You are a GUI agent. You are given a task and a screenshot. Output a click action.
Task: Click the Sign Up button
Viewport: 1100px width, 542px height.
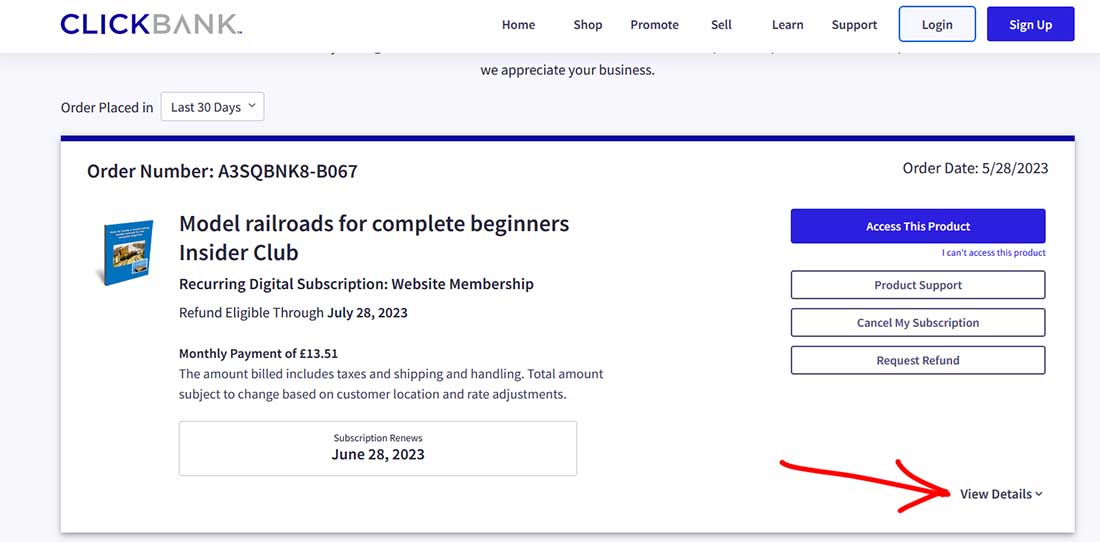[1030, 25]
